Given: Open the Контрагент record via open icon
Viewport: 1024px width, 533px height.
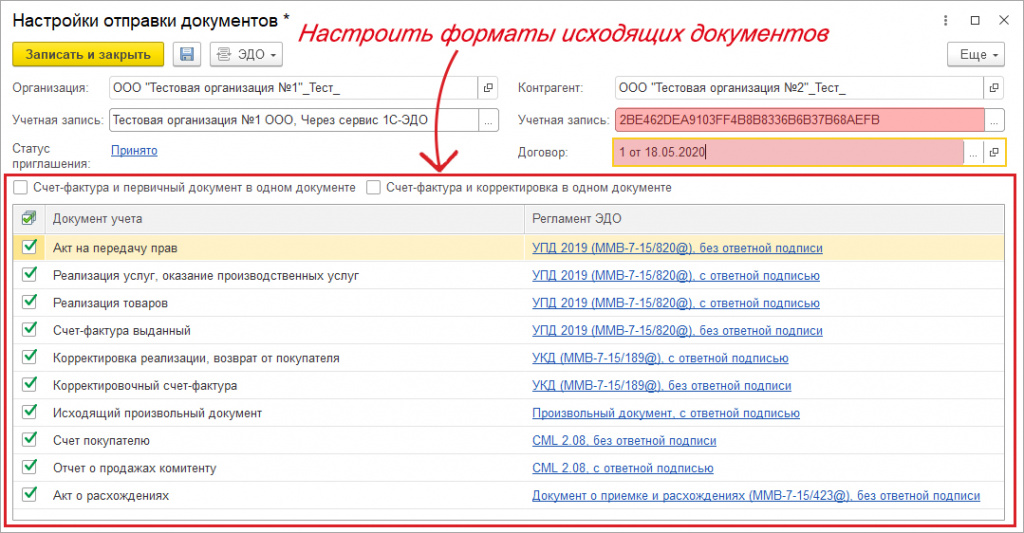Looking at the screenshot, I should 993,88.
